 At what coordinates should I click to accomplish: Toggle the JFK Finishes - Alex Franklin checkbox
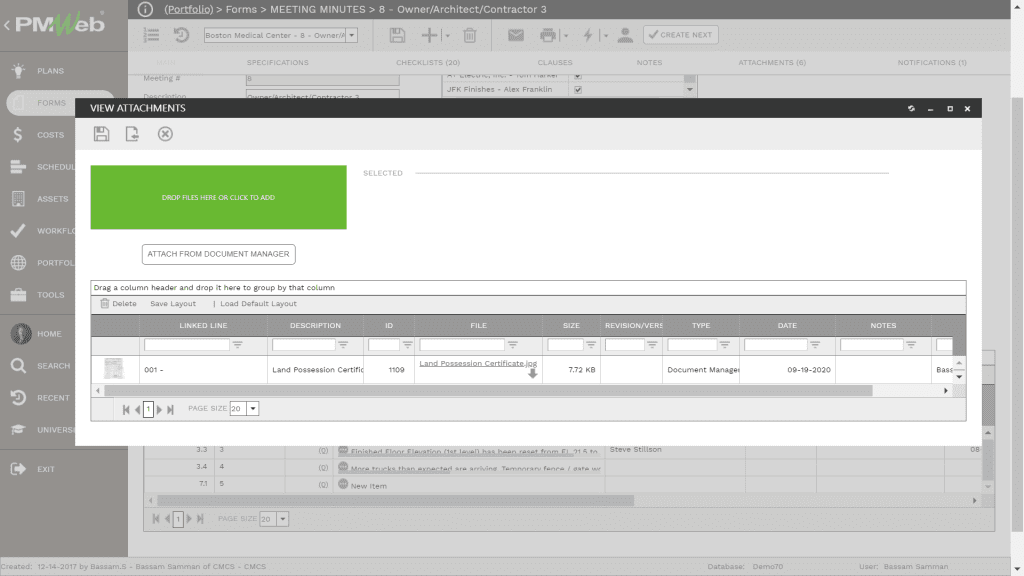(578, 89)
